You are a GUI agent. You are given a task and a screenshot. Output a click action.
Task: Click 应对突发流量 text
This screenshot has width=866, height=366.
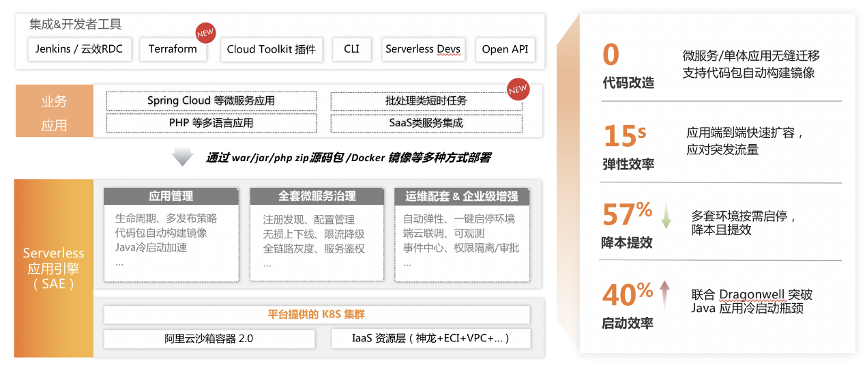point(722,150)
